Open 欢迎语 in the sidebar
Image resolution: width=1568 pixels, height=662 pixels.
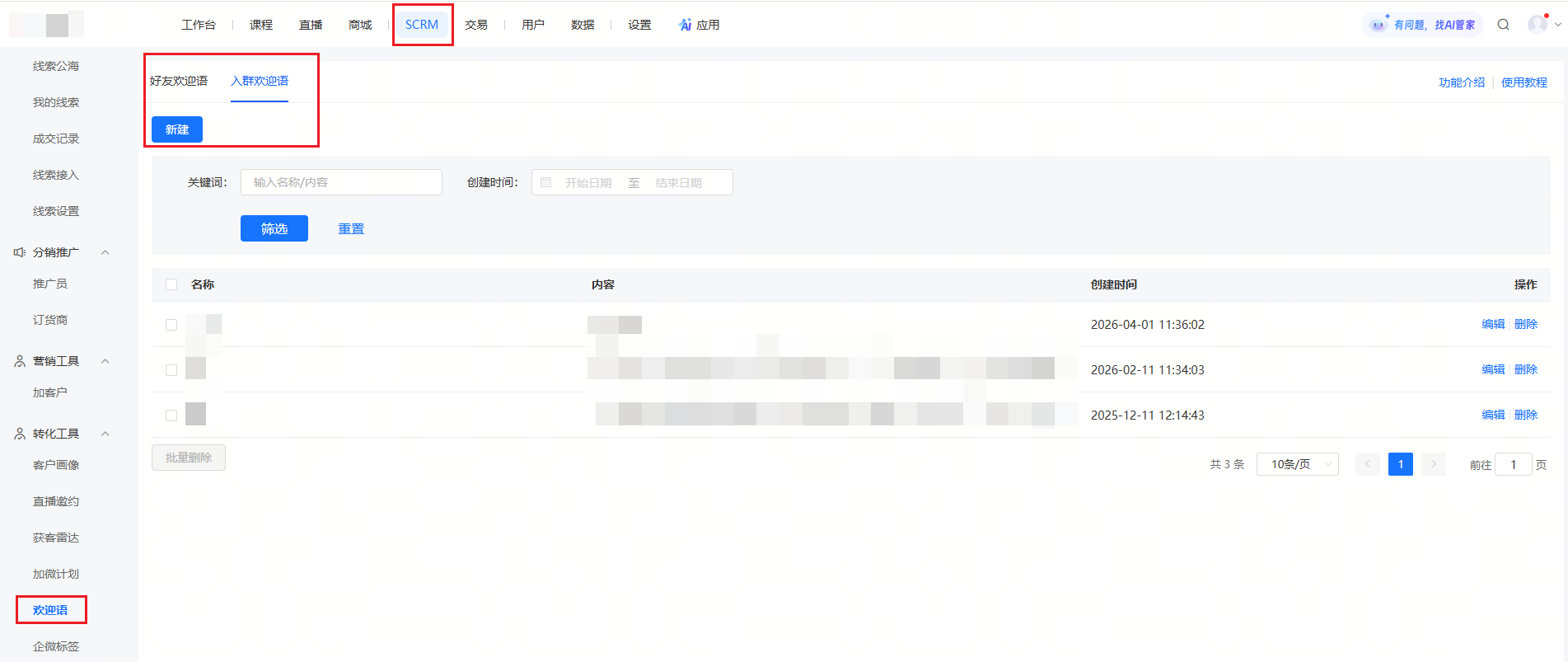pyautogui.click(x=50, y=610)
